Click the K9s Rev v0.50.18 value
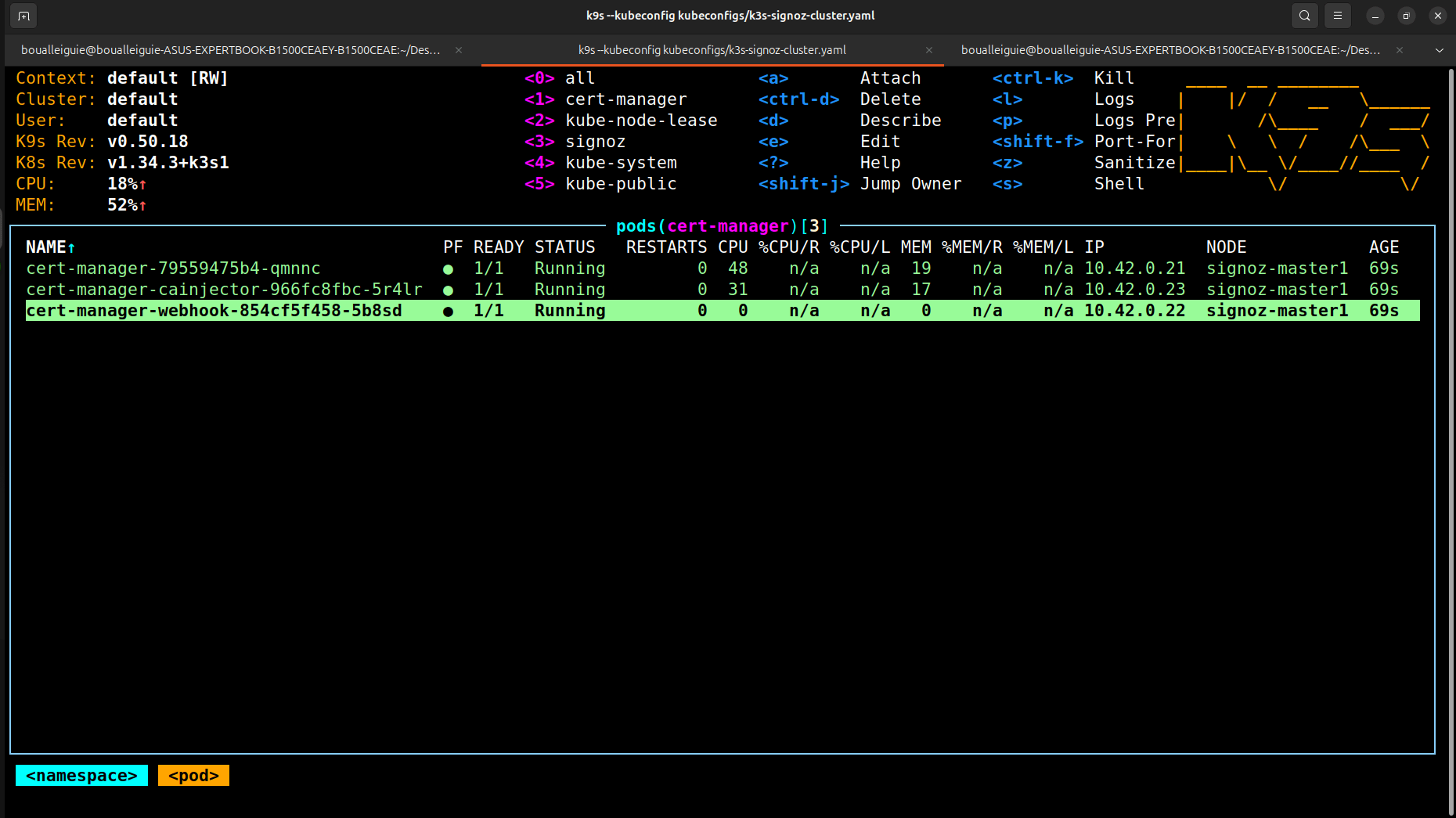Screen dimensions: 1456x818 148,142
